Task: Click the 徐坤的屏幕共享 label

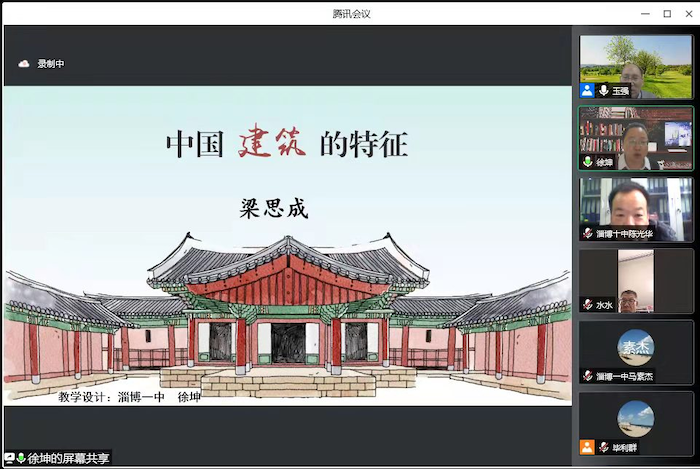Action: [x=68, y=458]
